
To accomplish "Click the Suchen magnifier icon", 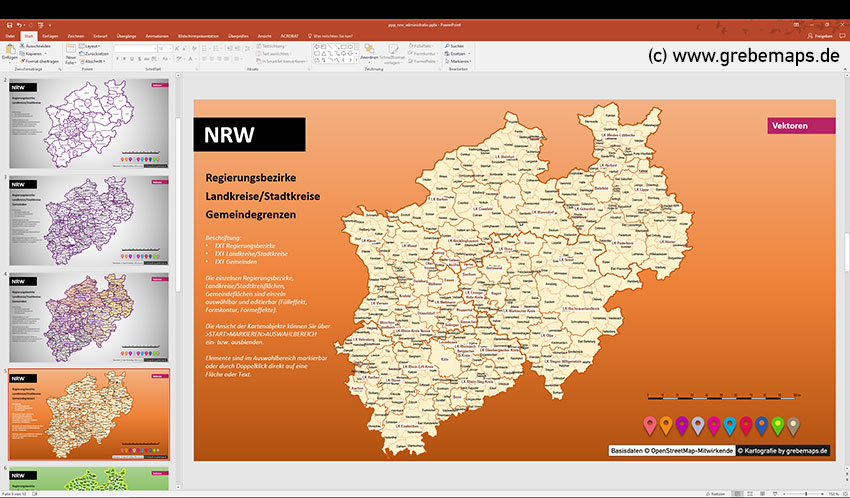I will point(445,45).
